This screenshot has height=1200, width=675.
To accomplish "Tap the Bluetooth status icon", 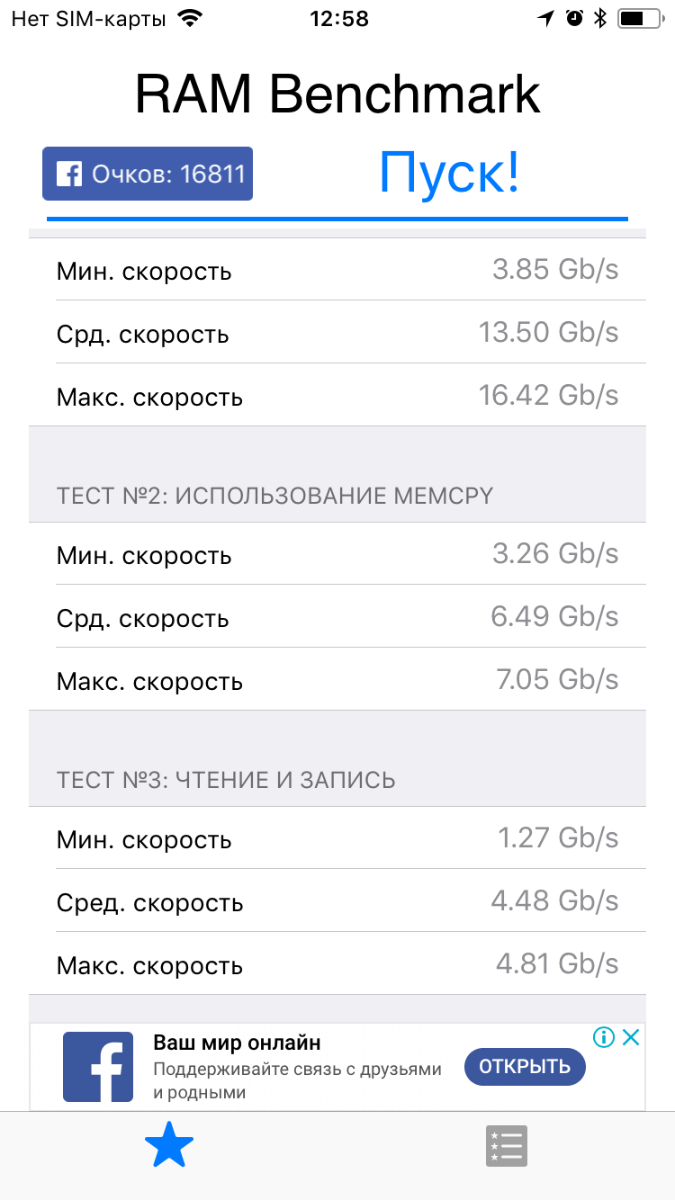I will 600,18.
